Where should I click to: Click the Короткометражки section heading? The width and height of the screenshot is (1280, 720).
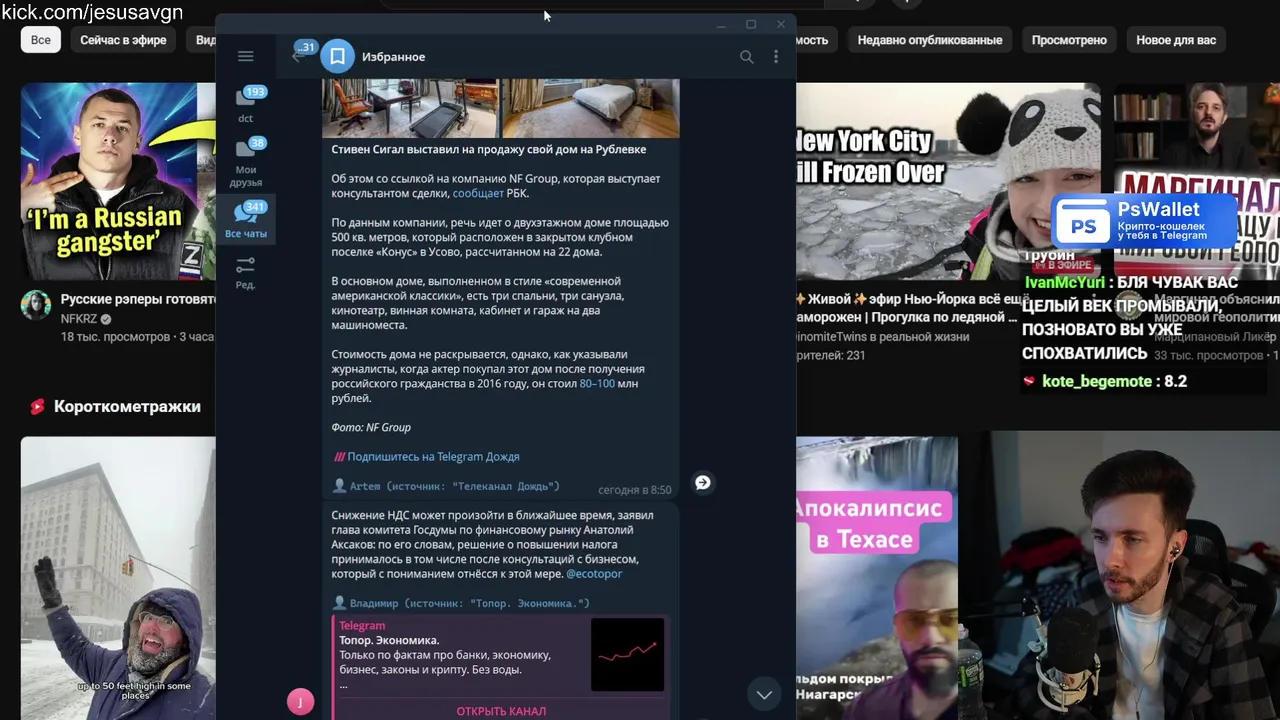pyautogui.click(x=127, y=407)
